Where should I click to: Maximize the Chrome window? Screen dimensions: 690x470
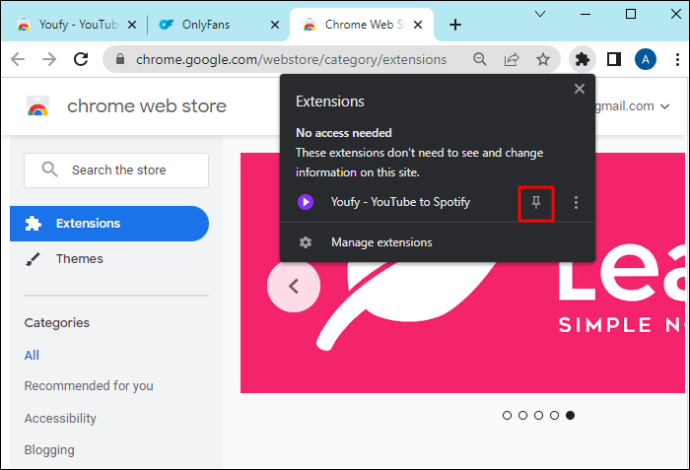tap(631, 14)
